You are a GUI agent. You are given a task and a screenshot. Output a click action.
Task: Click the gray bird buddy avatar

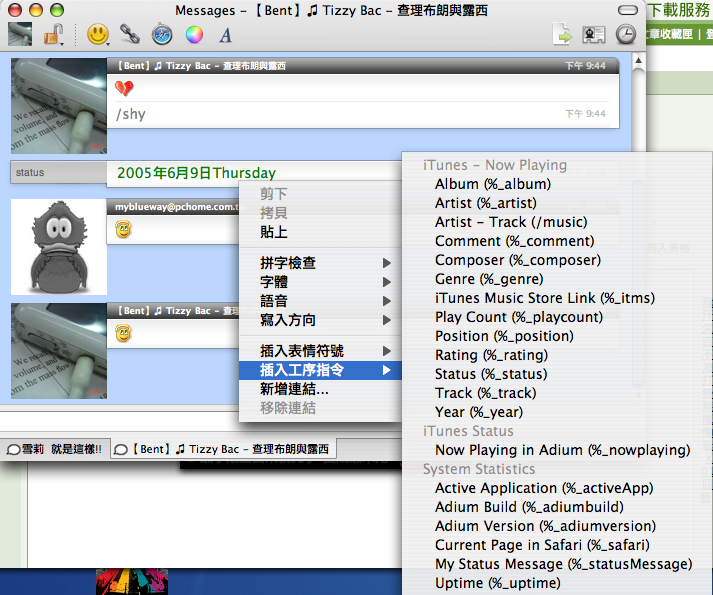(x=59, y=247)
